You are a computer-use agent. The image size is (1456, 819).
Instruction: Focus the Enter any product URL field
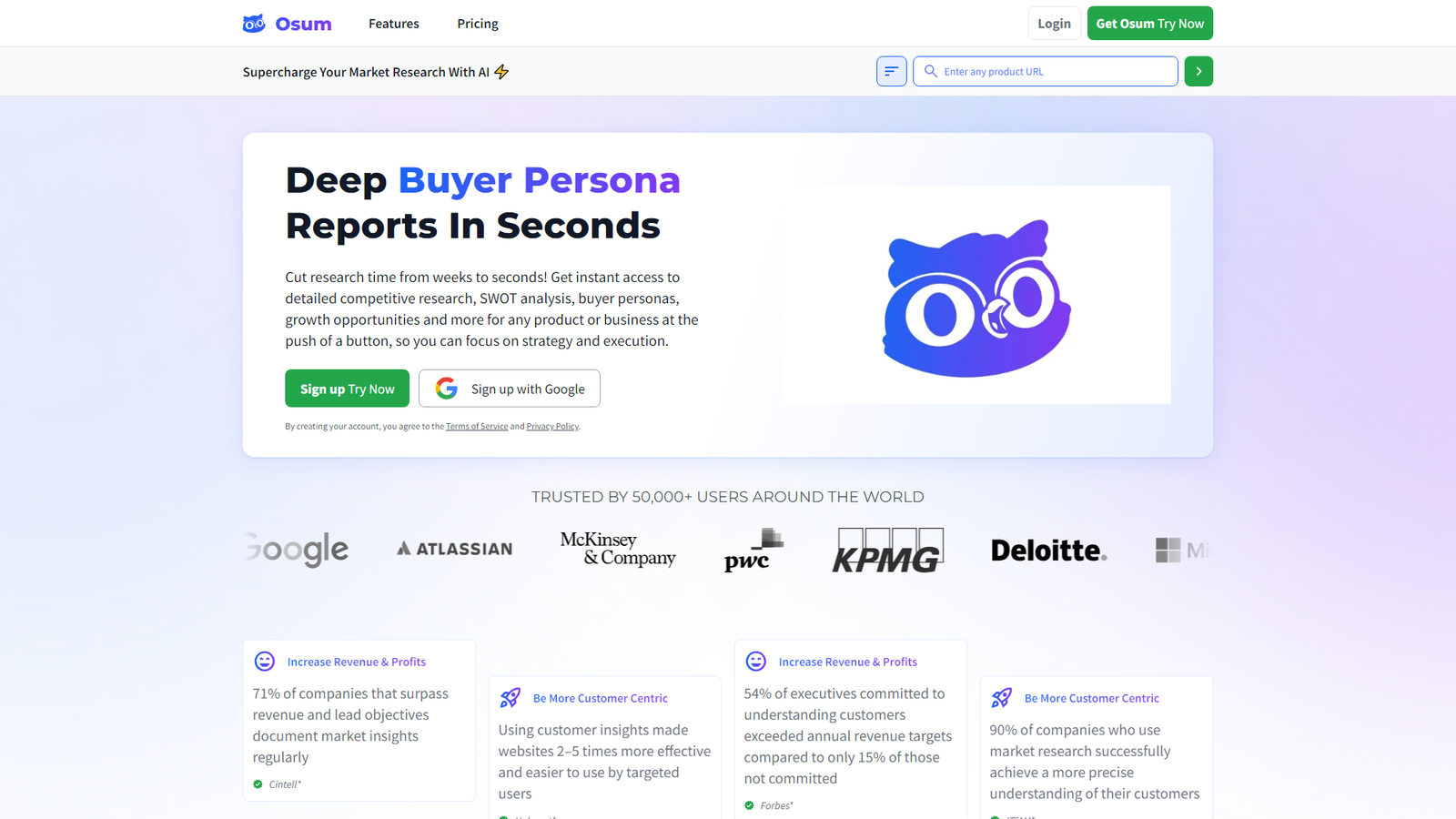tap(1046, 71)
